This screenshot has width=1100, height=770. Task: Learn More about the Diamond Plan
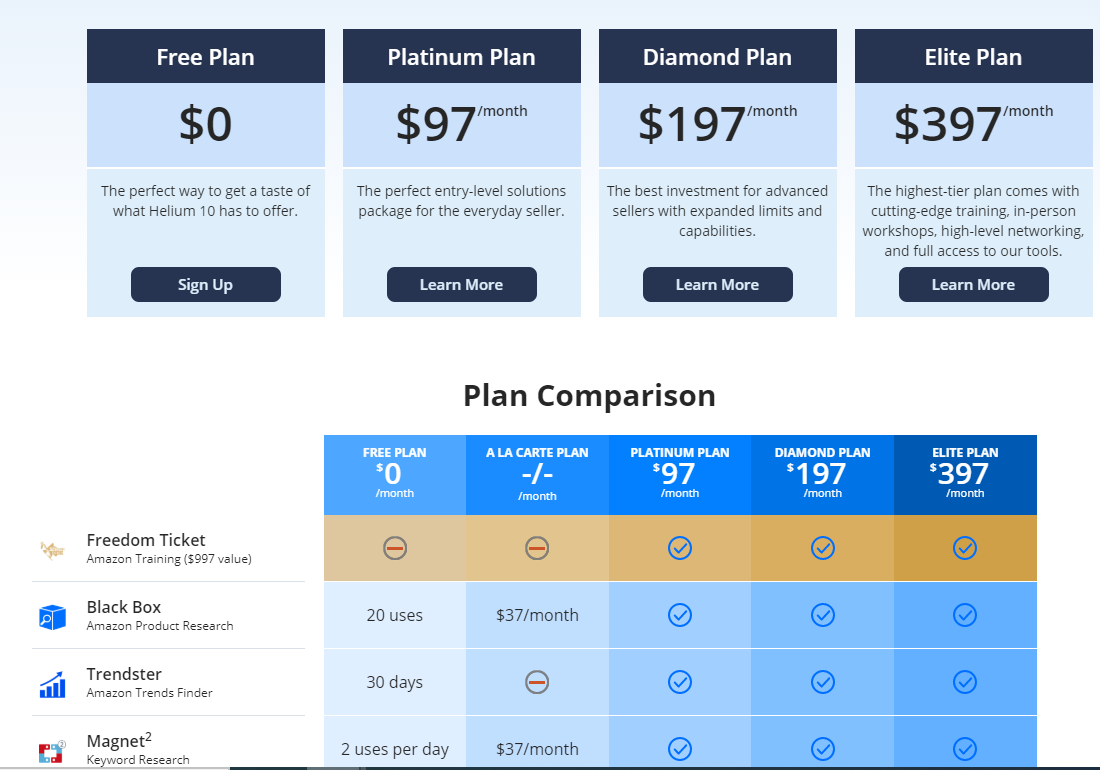[x=718, y=285]
